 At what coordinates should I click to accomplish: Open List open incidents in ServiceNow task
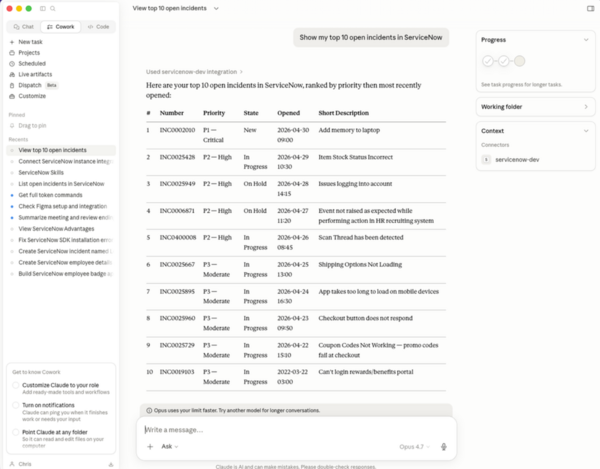(x=61, y=184)
